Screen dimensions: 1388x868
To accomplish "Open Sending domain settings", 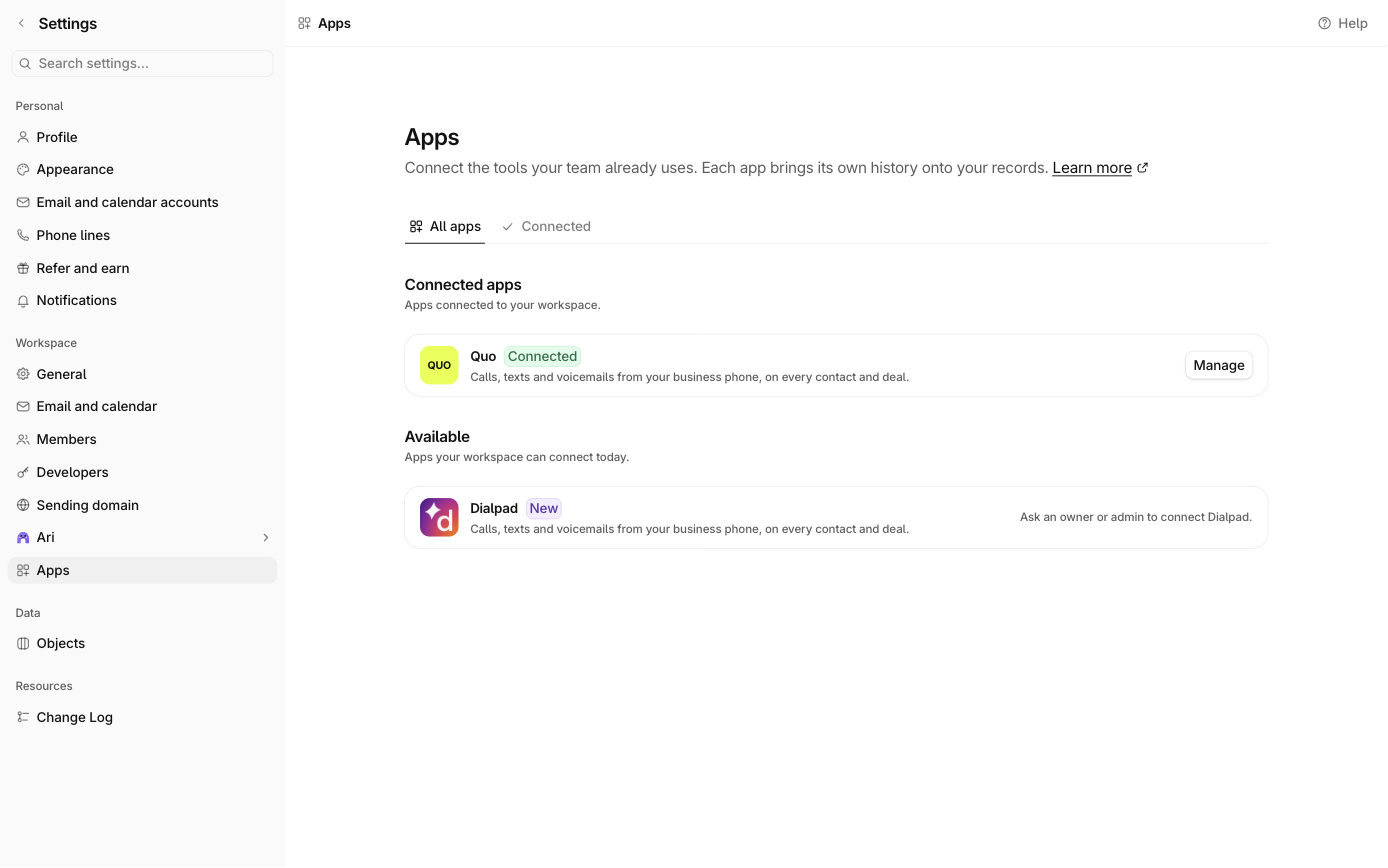I will coord(142,505).
